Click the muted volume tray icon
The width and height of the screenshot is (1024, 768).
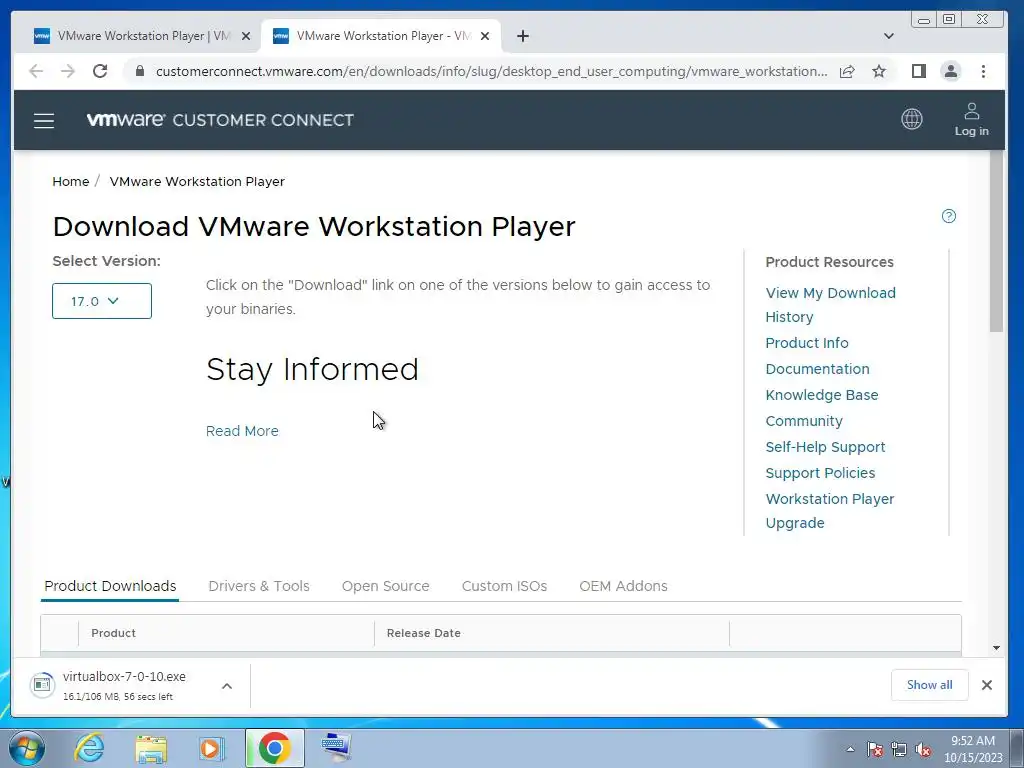click(923, 749)
